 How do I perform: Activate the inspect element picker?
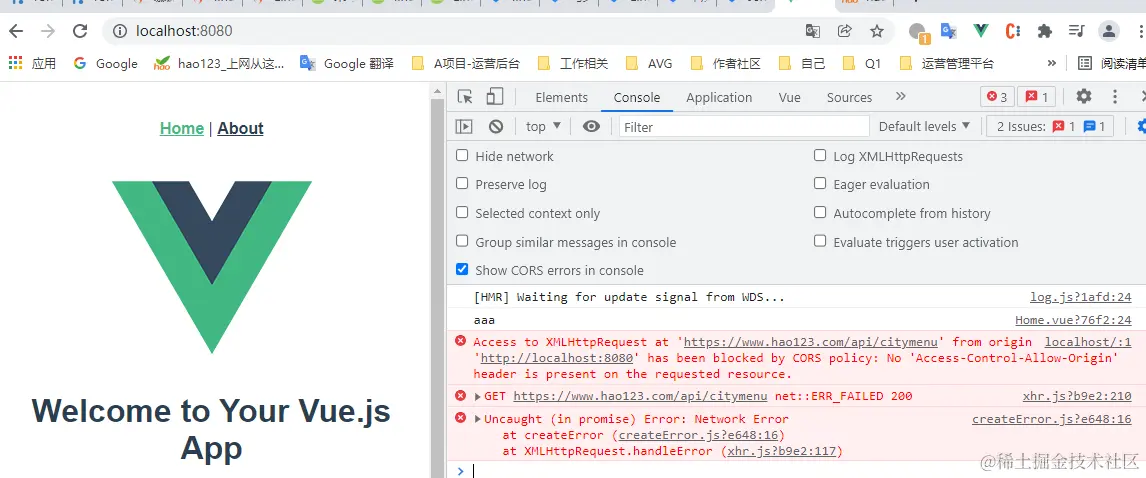465,96
